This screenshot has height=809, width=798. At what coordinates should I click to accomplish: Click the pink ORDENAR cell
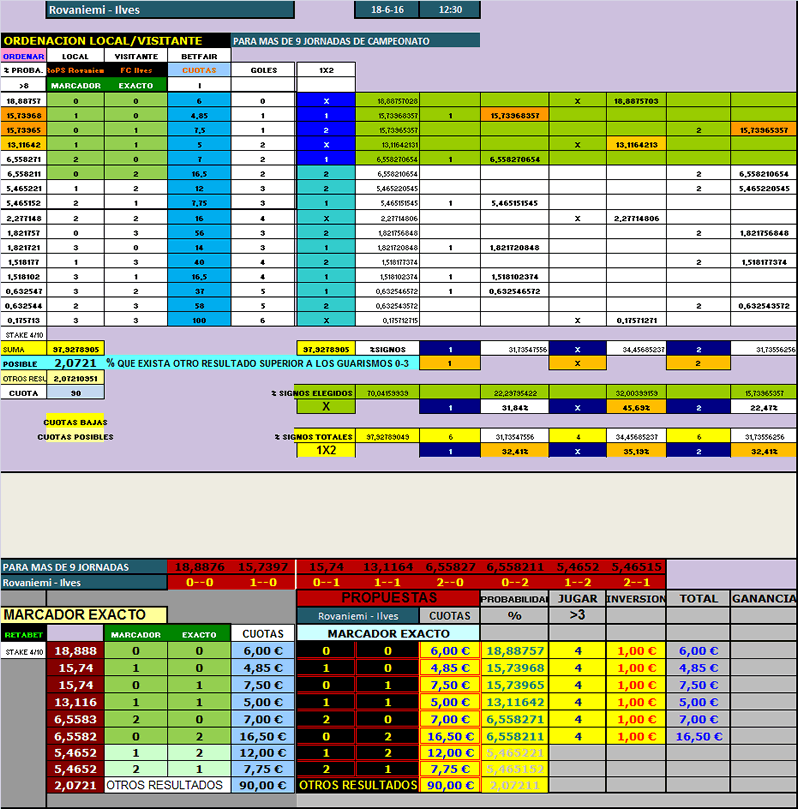(x=24, y=56)
